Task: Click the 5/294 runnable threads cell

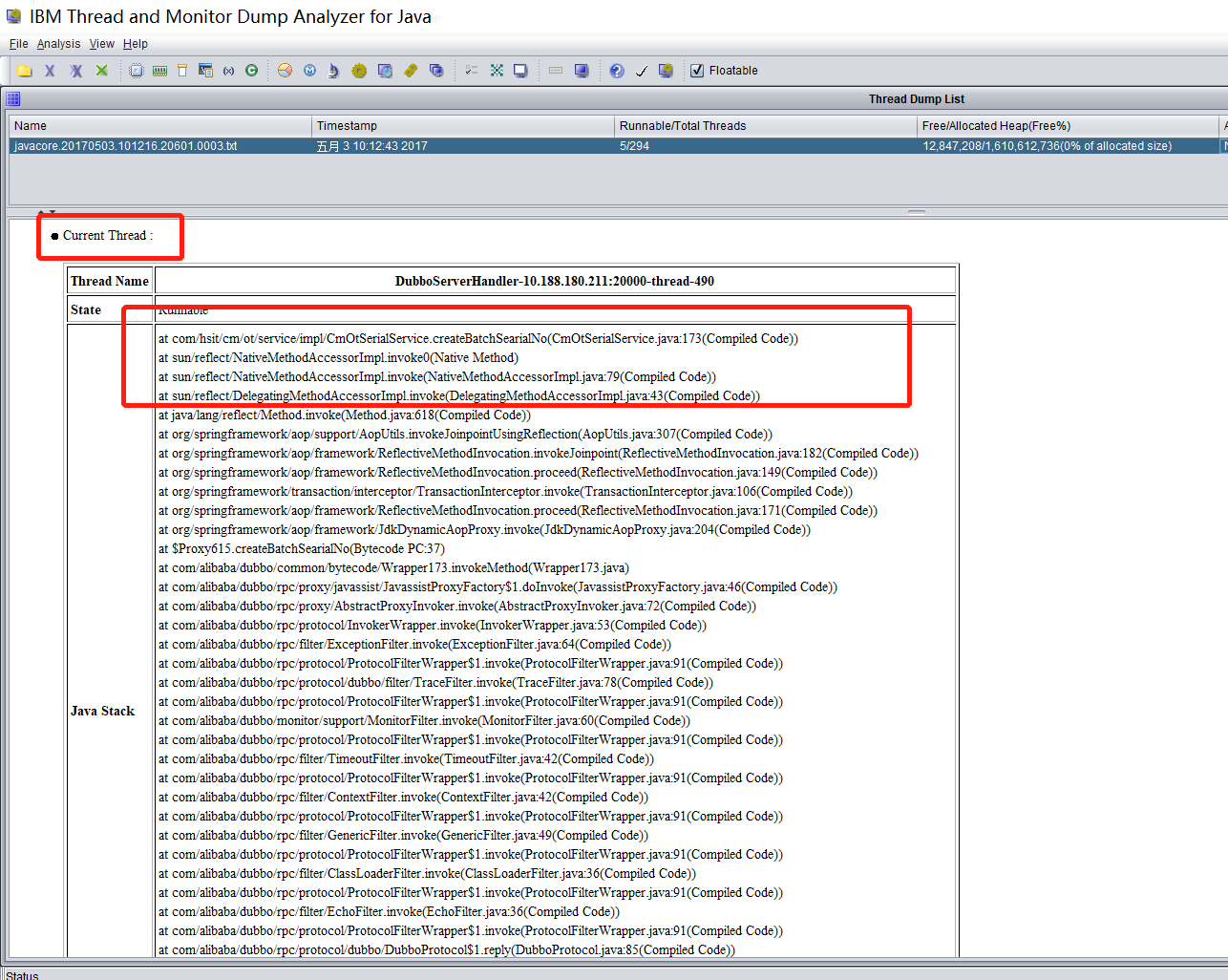Action: pos(766,146)
